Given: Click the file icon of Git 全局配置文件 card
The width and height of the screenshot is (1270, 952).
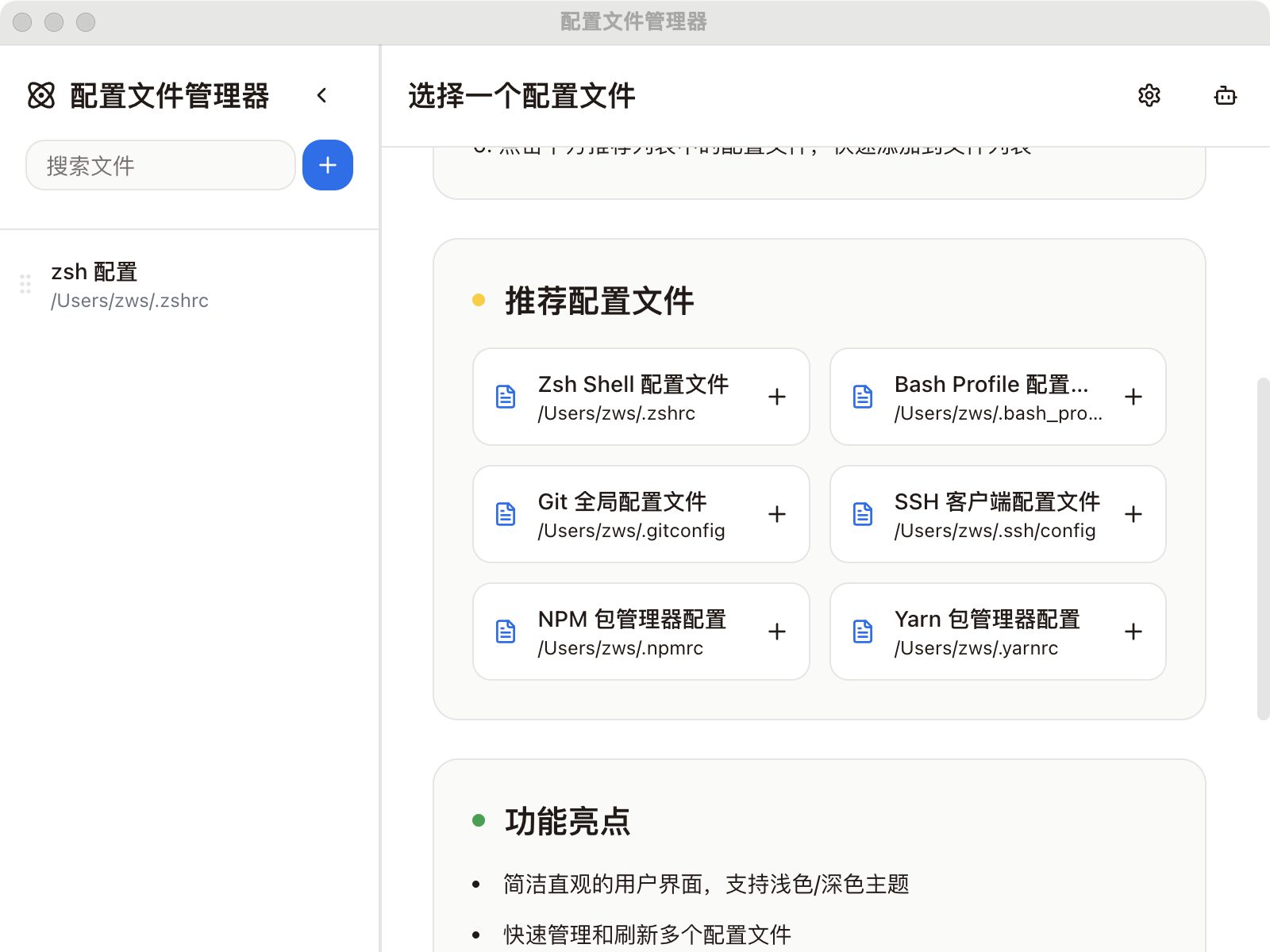Looking at the screenshot, I should [x=506, y=514].
